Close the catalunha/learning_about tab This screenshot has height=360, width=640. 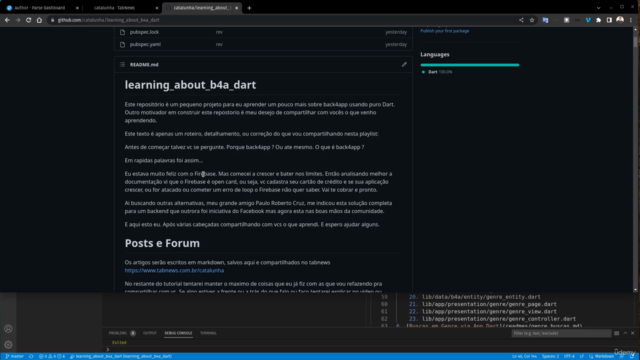point(237,8)
